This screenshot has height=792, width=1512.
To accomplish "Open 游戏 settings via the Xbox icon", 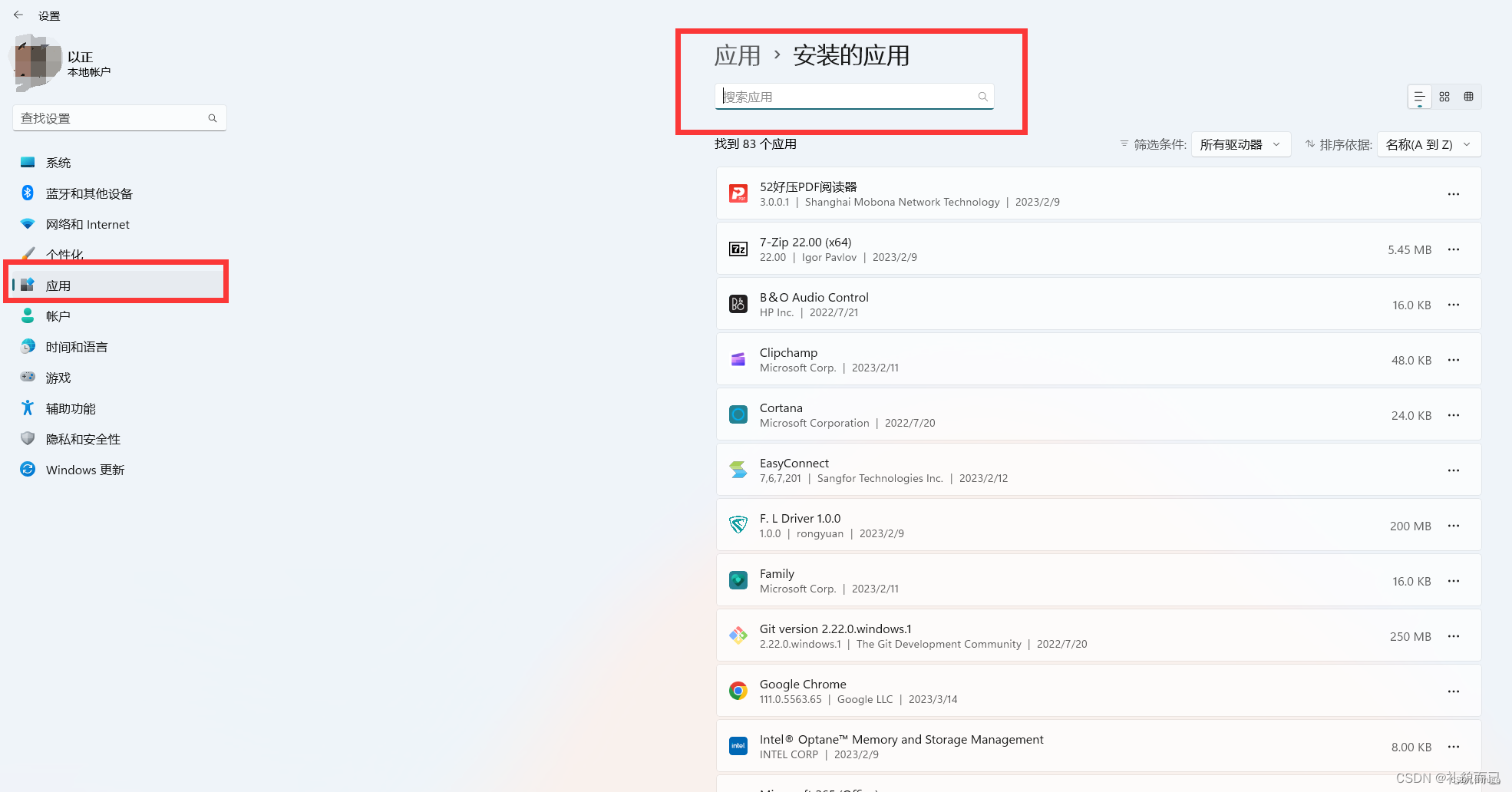I will [x=28, y=377].
